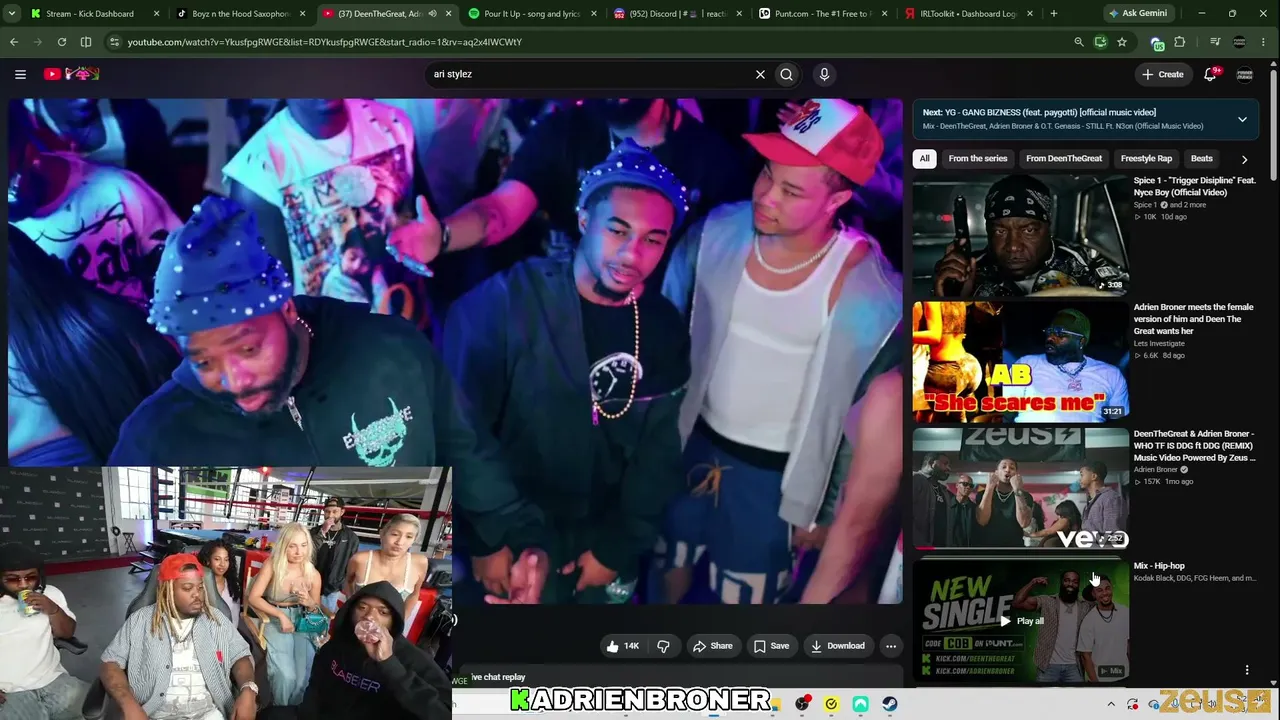Switch to the Pour It Up song tab

532,14
